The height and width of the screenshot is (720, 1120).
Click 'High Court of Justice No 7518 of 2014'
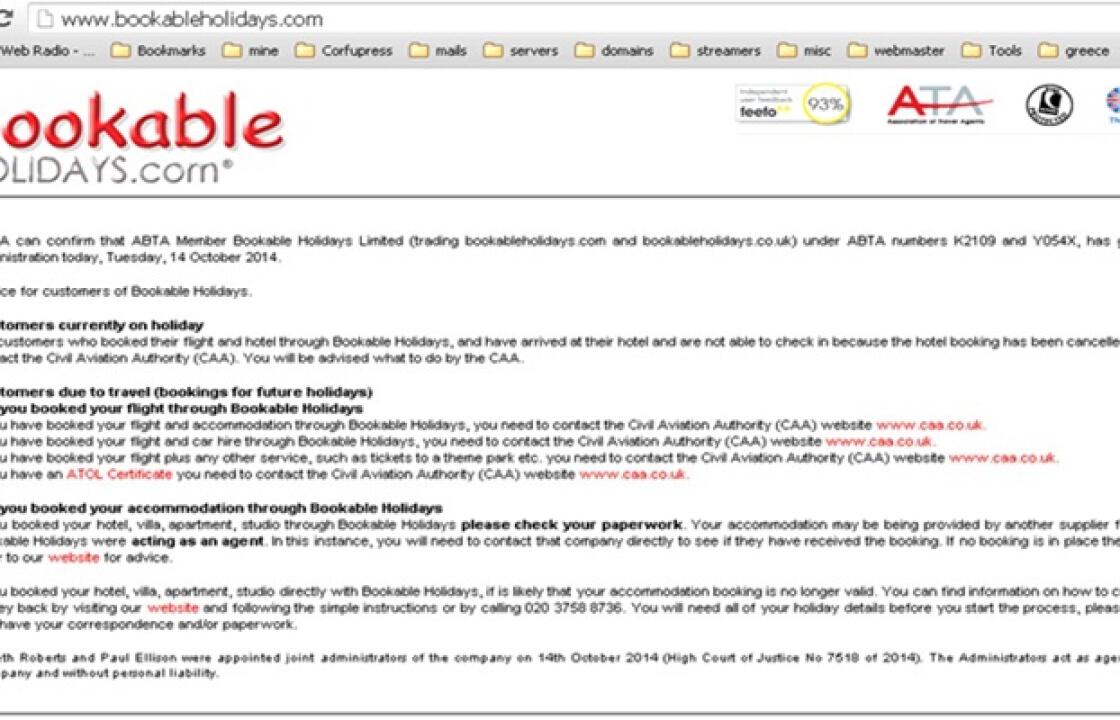tap(791, 658)
